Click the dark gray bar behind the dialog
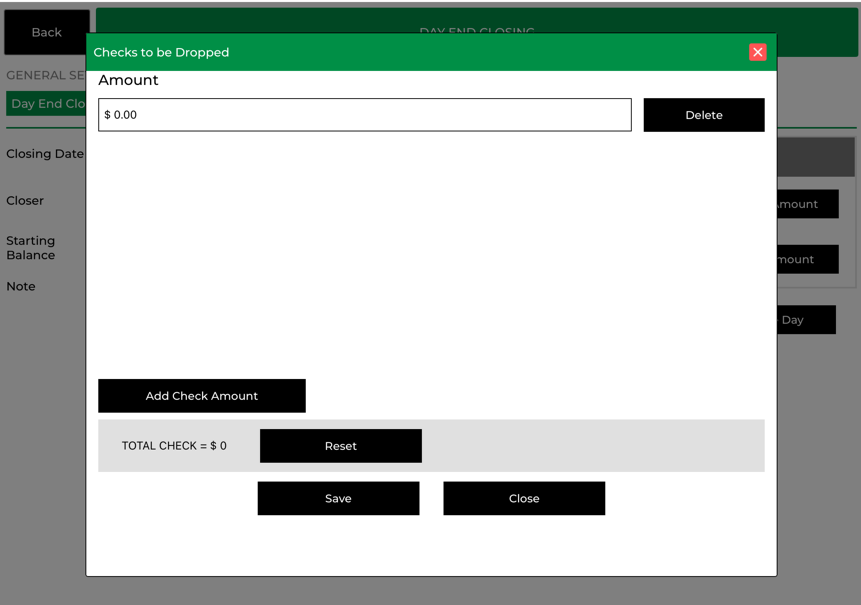Viewport: 861px width, 605px height. pos(815,158)
